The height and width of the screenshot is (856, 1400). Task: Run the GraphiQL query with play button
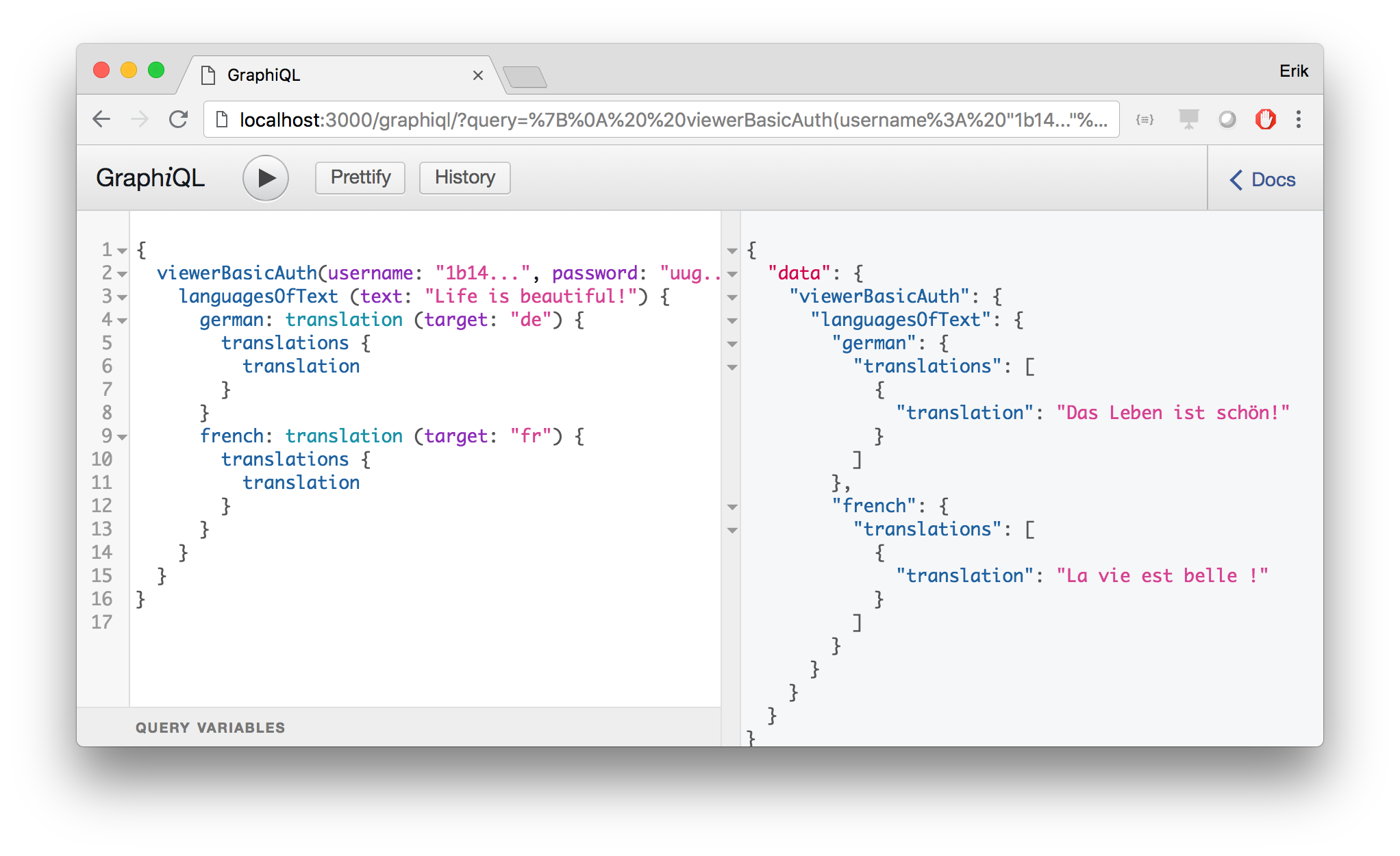[266, 178]
